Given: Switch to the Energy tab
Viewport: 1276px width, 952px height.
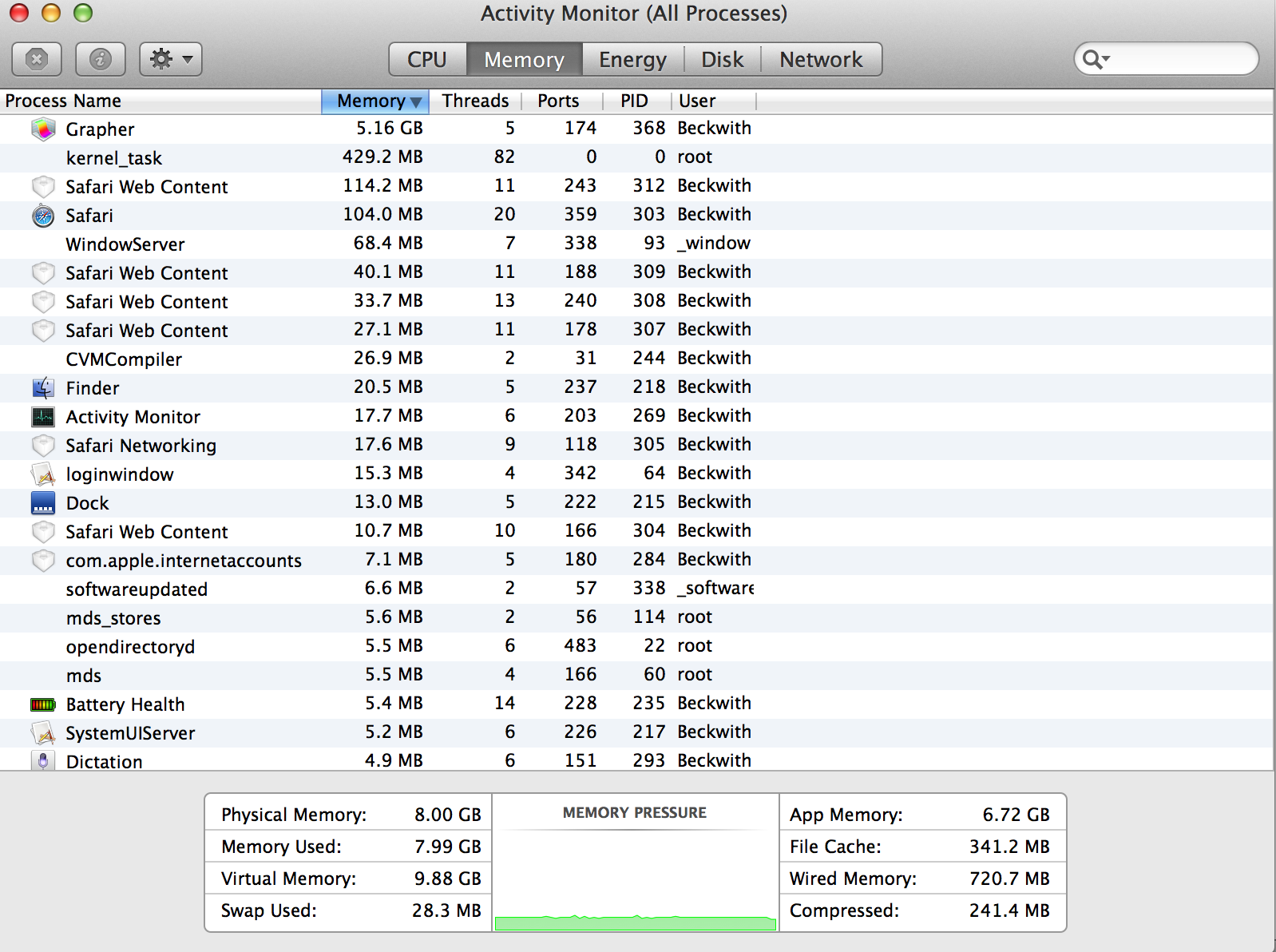Looking at the screenshot, I should point(632,60).
